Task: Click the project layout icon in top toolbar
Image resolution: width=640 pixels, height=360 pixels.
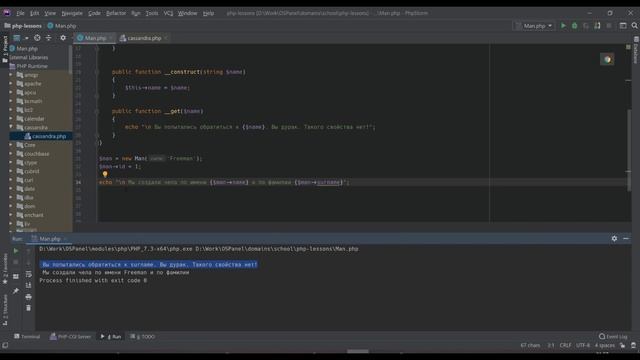Action: click(x=623, y=26)
